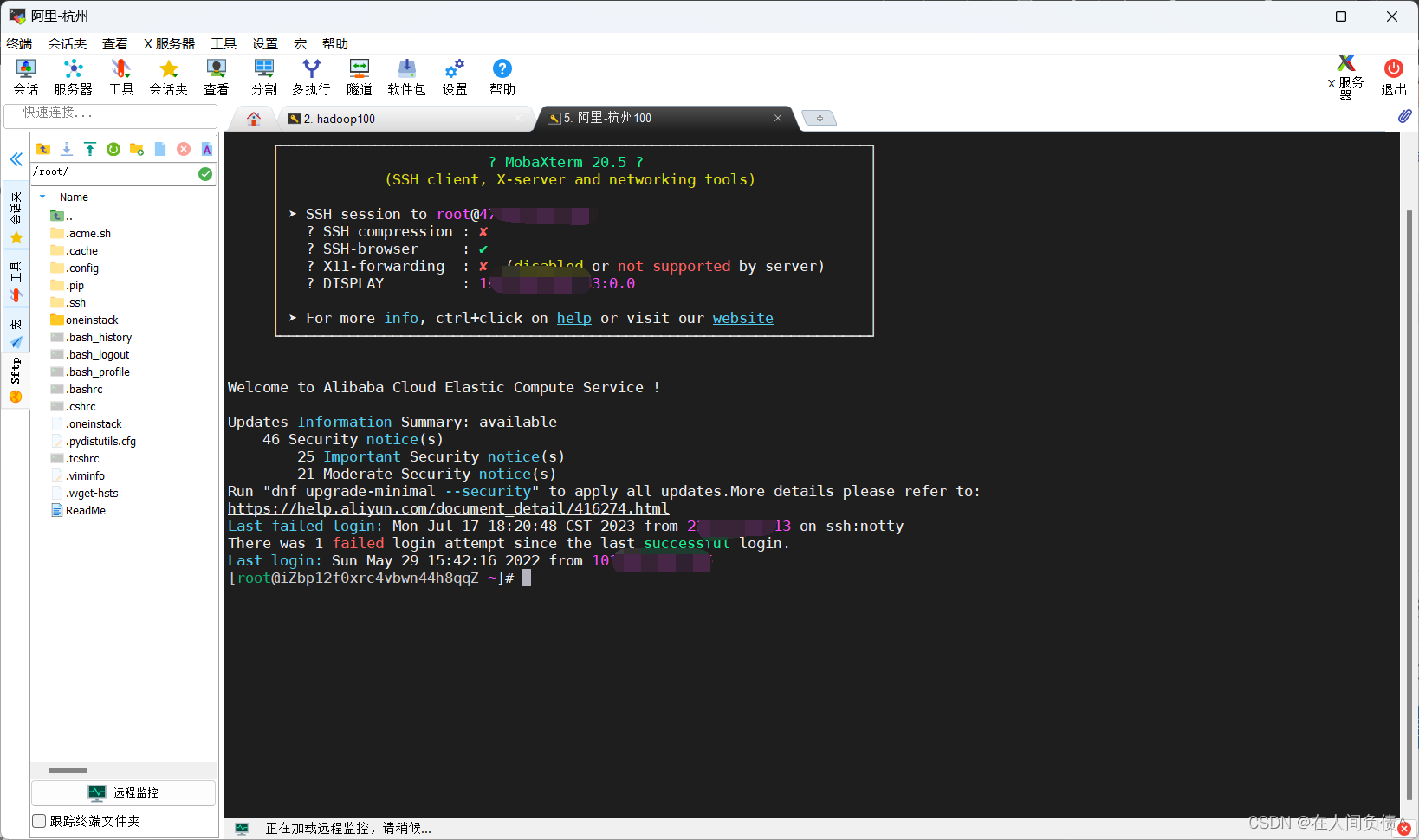Open the 设置 menu in menu bar
Viewport: 1419px width, 840px height.
(265, 43)
